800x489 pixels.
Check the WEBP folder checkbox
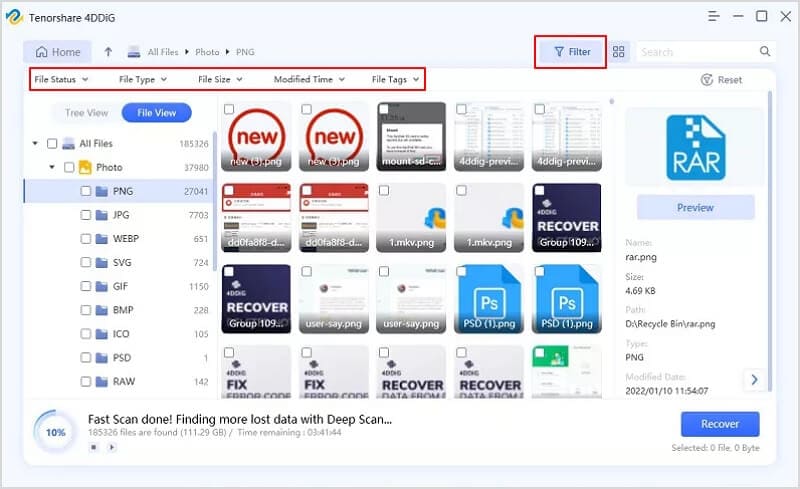coord(86,238)
